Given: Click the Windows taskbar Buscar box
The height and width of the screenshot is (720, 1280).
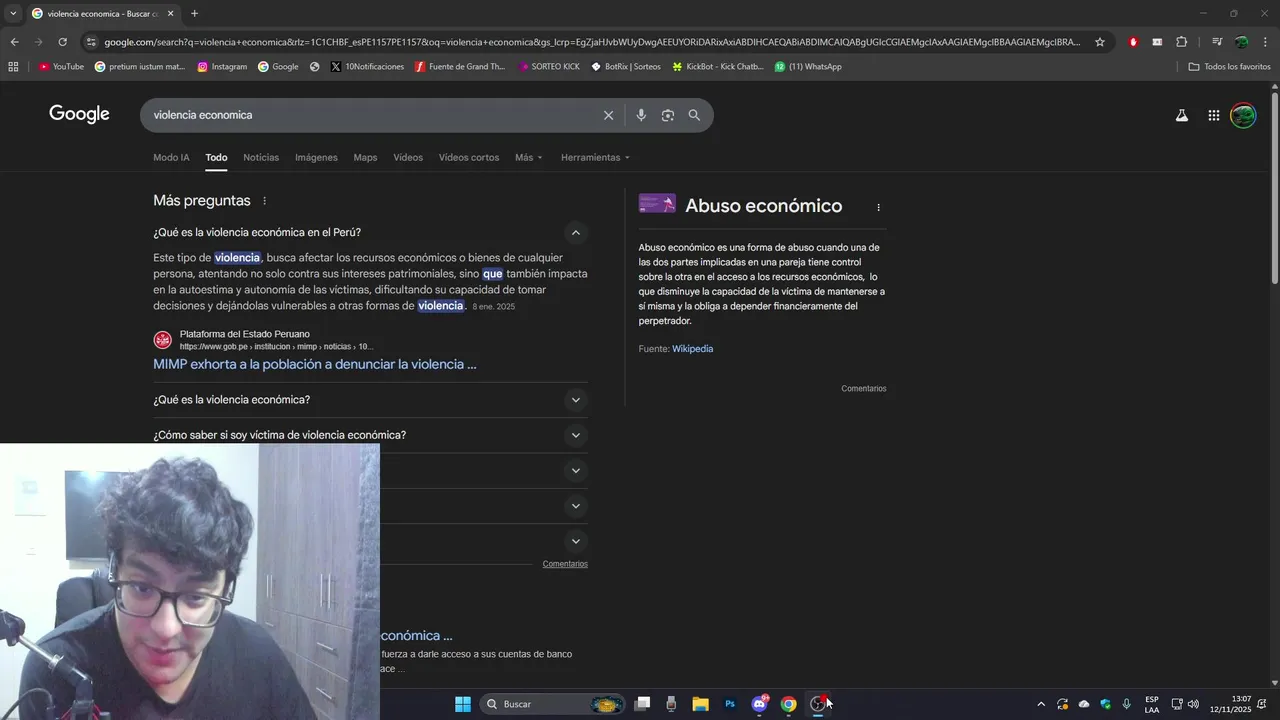Looking at the screenshot, I should tap(552, 704).
